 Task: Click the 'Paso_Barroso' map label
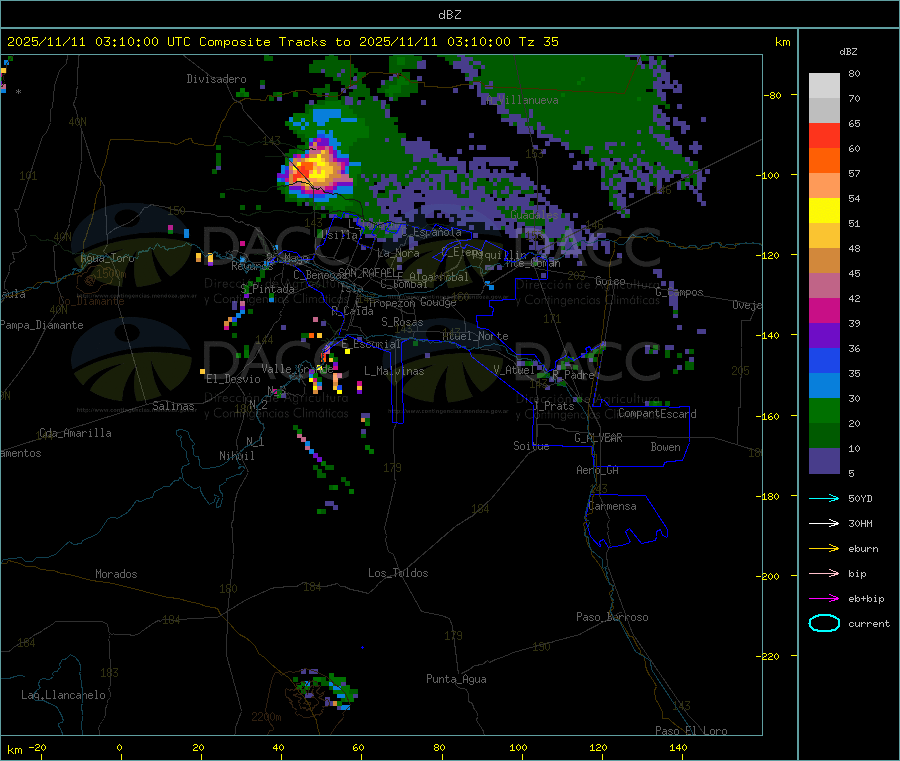click(612, 617)
